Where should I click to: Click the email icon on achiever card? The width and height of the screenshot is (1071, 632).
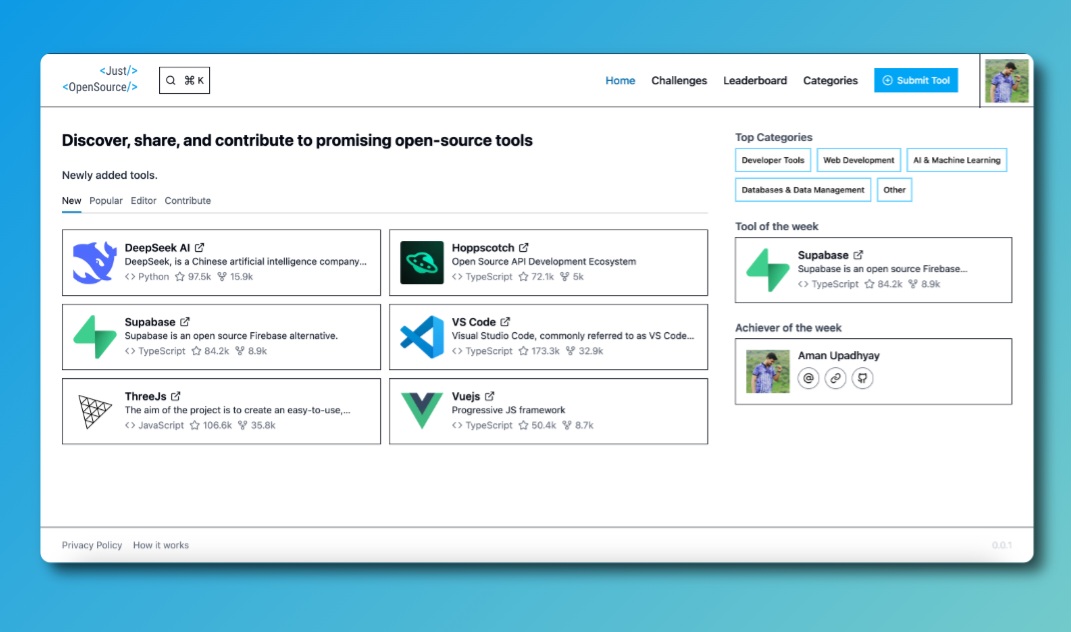(x=808, y=378)
